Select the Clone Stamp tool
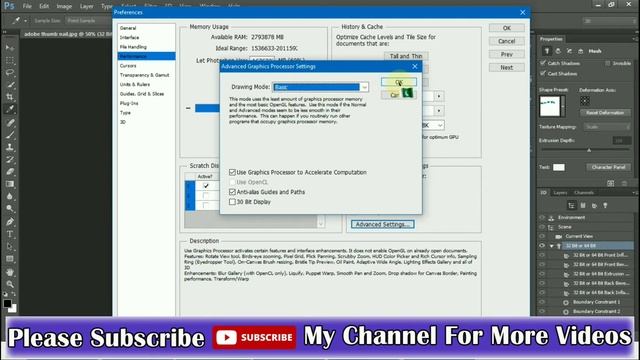 click(x=10, y=147)
